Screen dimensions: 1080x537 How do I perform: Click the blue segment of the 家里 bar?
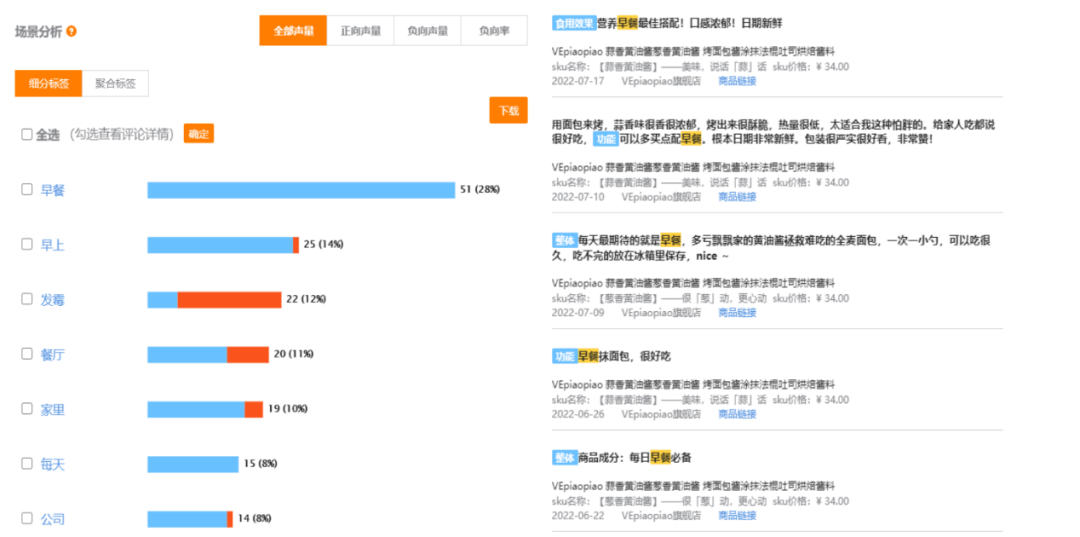click(196, 410)
